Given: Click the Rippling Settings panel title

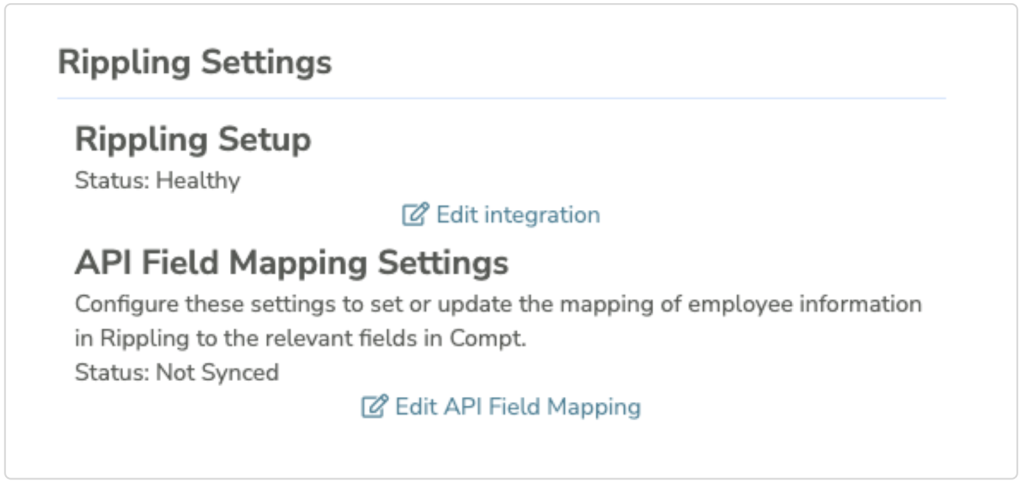Looking at the screenshot, I should pyautogui.click(x=195, y=62).
